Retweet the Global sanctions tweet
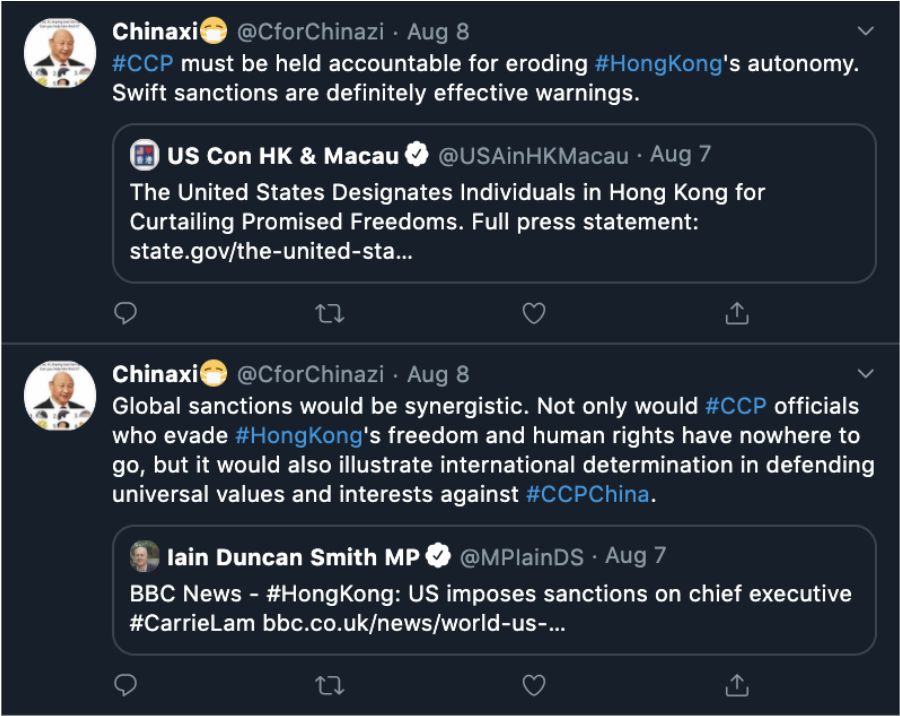Image resolution: width=900 pixels, height=716 pixels. 329,685
